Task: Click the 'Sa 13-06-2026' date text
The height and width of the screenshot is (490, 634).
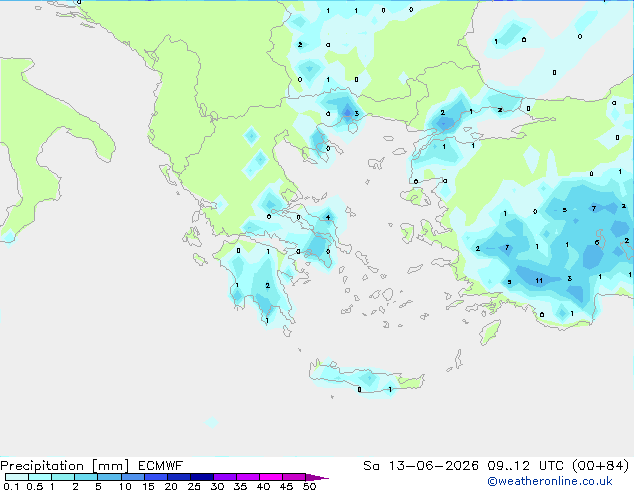Action: point(421,466)
